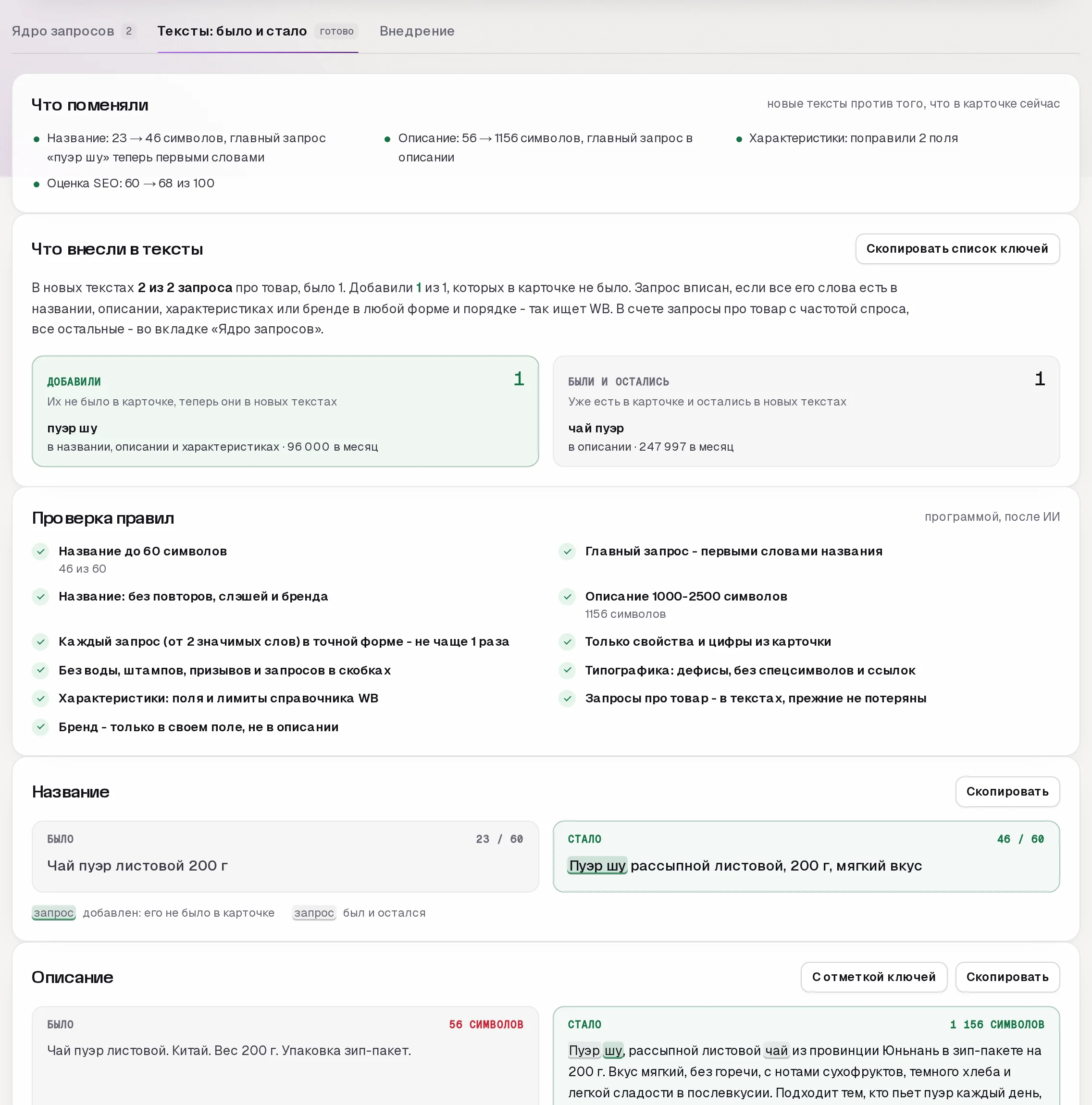Click check icon for «Без воды, штампов, призывов»

pos(41,670)
